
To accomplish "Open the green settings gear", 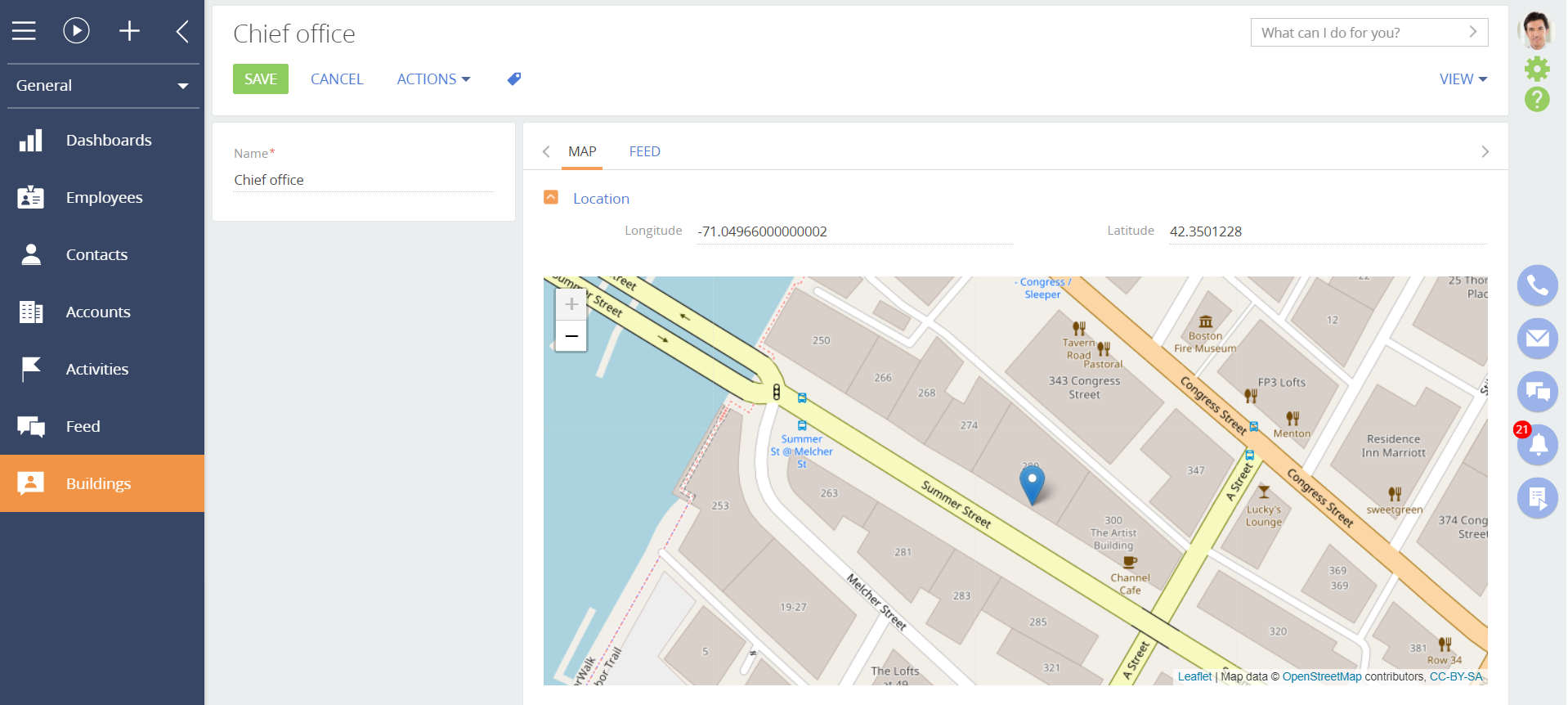I will coord(1537,69).
